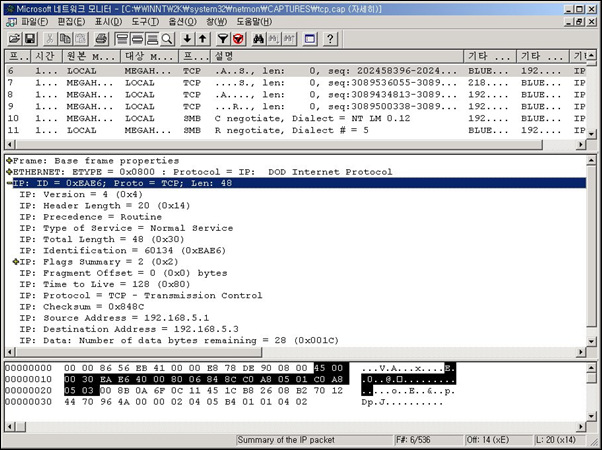Expand the IP: Flags Summary node
This screenshot has width=602, height=450.
tap(16, 262)
